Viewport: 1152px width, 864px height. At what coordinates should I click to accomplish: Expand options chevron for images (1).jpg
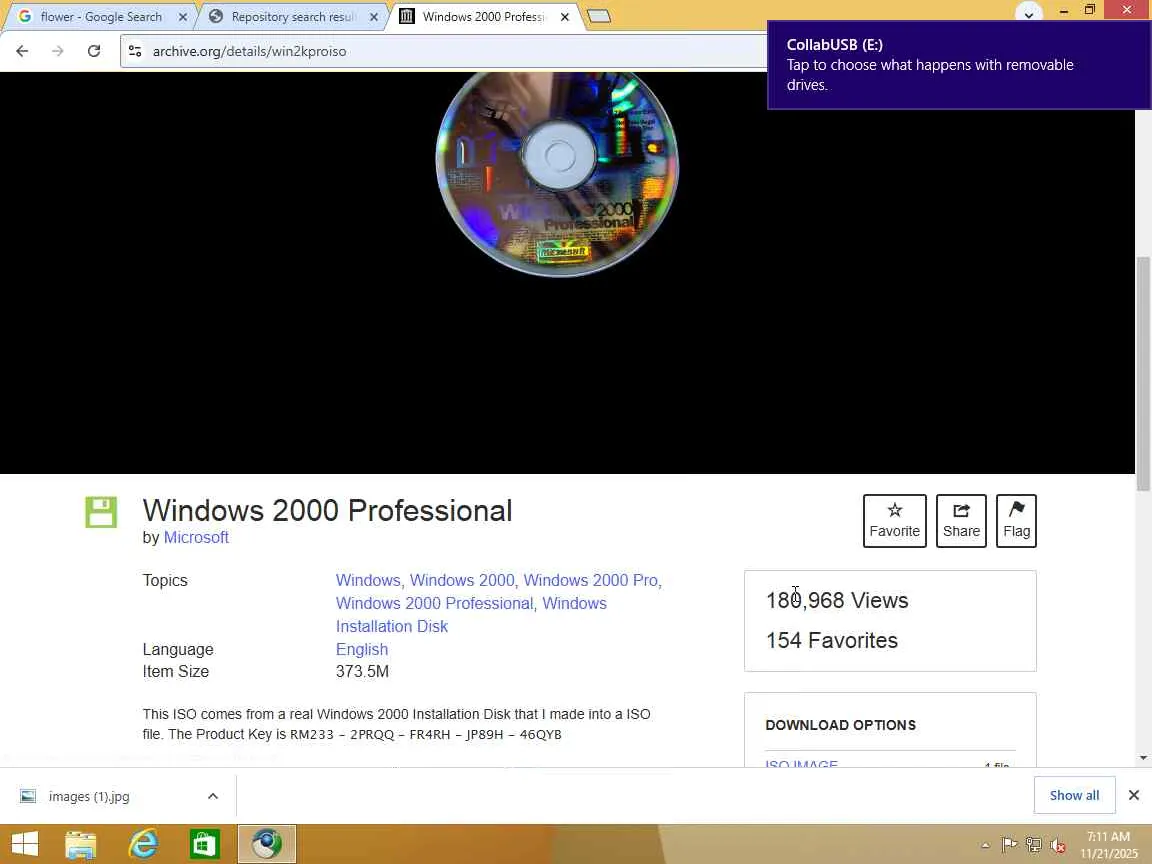coord(212,796)
